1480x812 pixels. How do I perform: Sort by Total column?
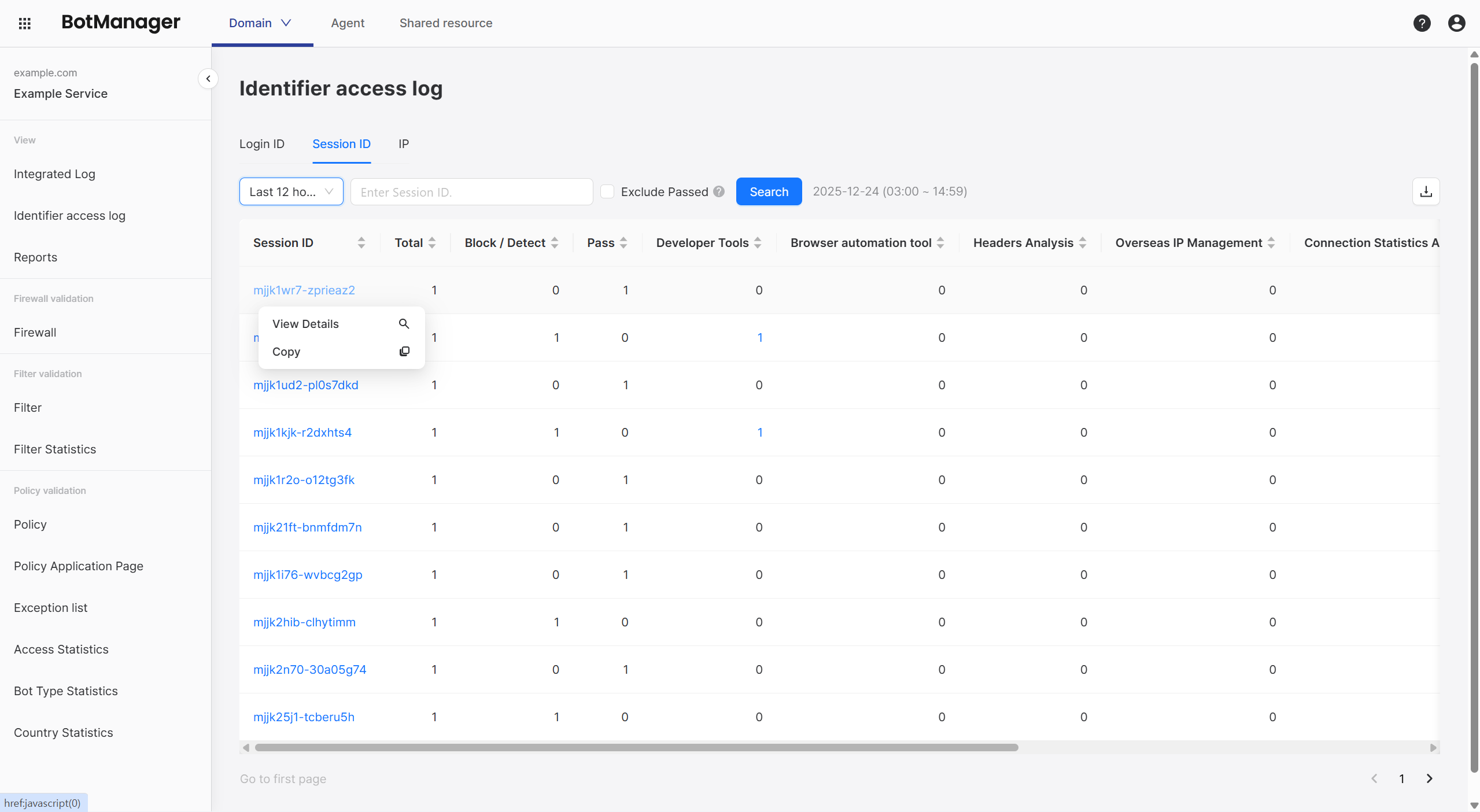pos(432,243)
